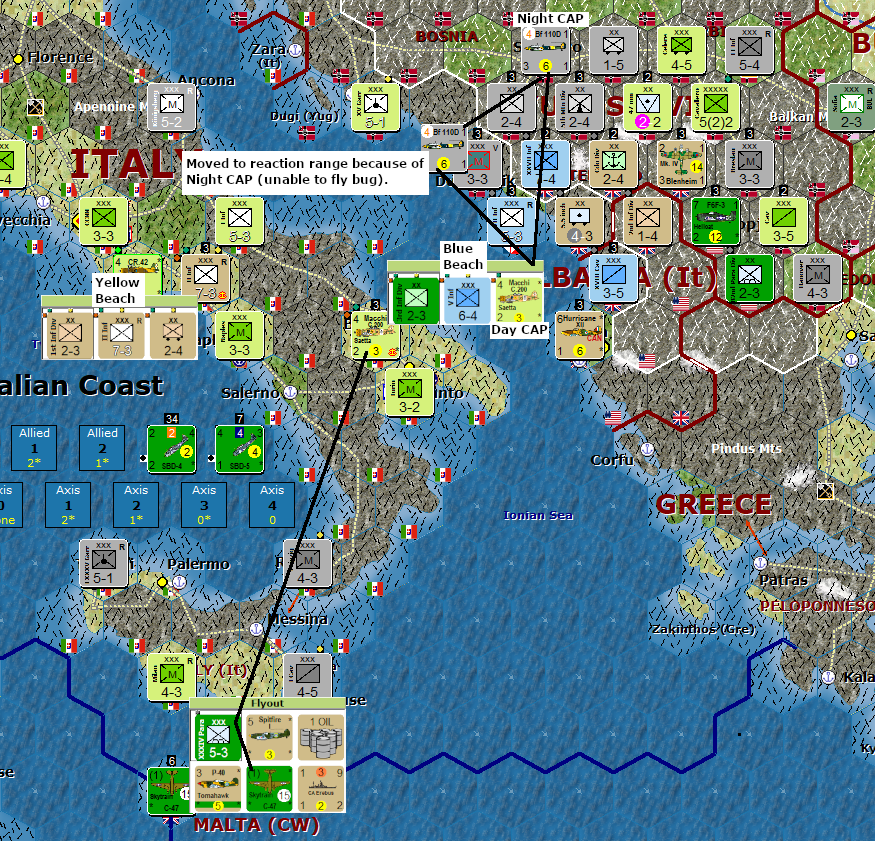
Task: Click the BOSNIA region label
Action: 447,37
